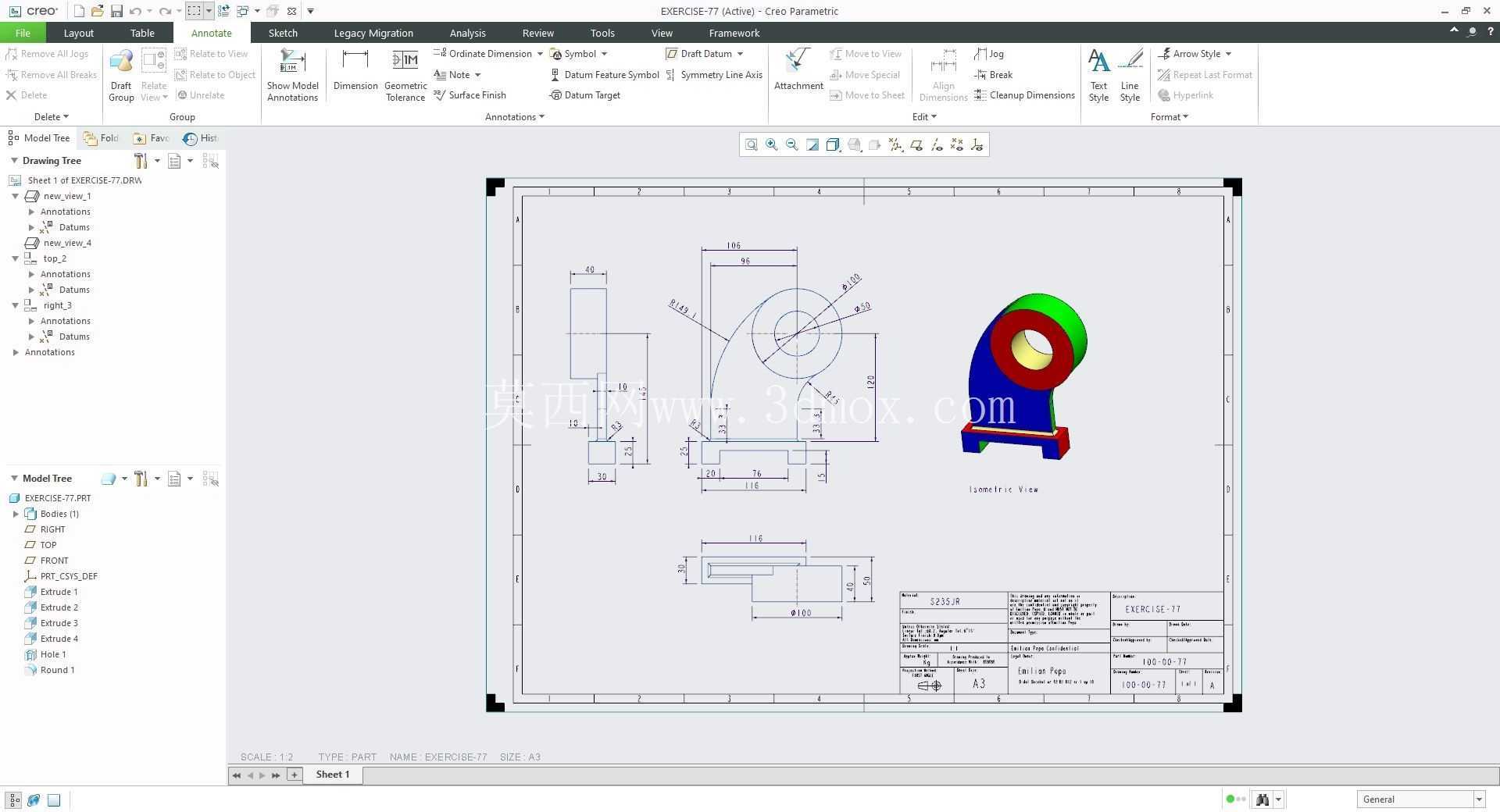The height and width of the screenshot is (812, 1500).
Task: Toggle coordinate system display
Action: click(x=977, y=144)
